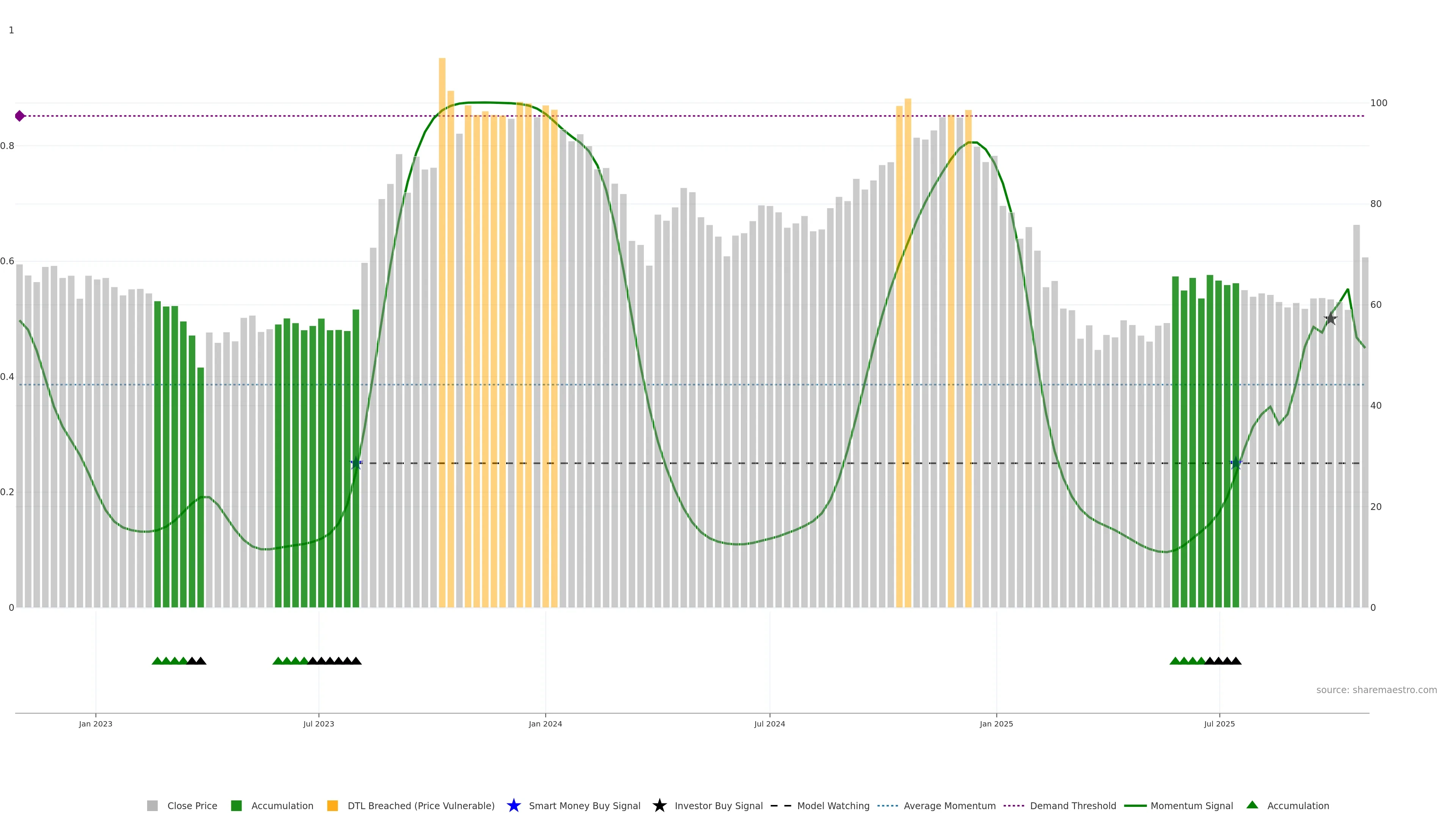Toggle the Close Price legend entry

(191, 805)
